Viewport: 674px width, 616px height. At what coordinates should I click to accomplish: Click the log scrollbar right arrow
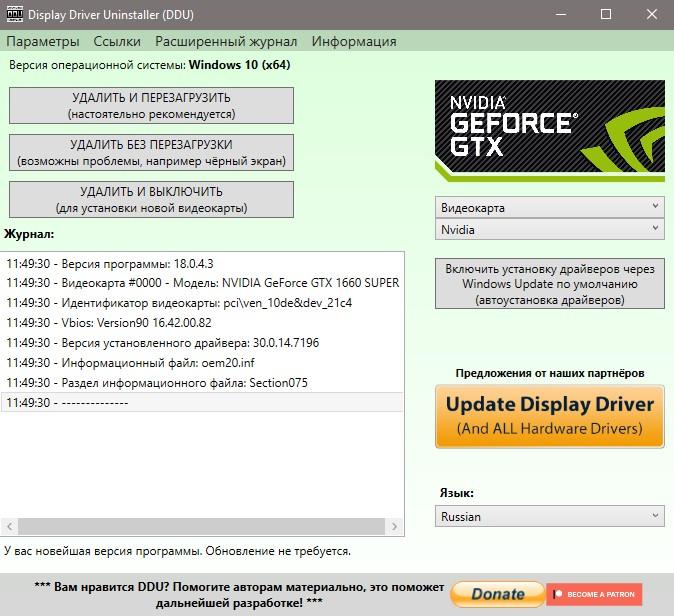394,526
